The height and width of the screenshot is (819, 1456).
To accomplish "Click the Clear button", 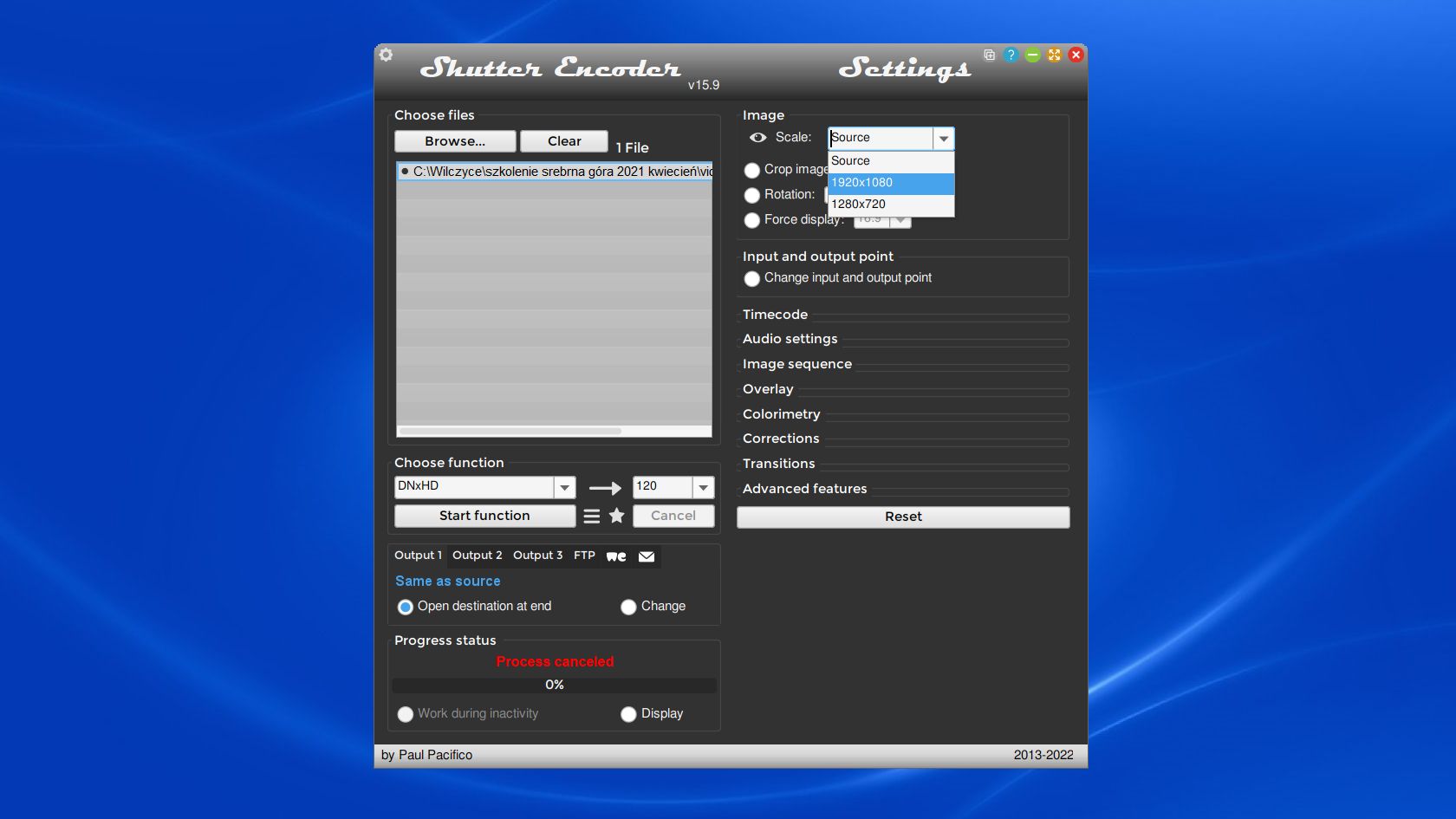I will pos(564,141).
